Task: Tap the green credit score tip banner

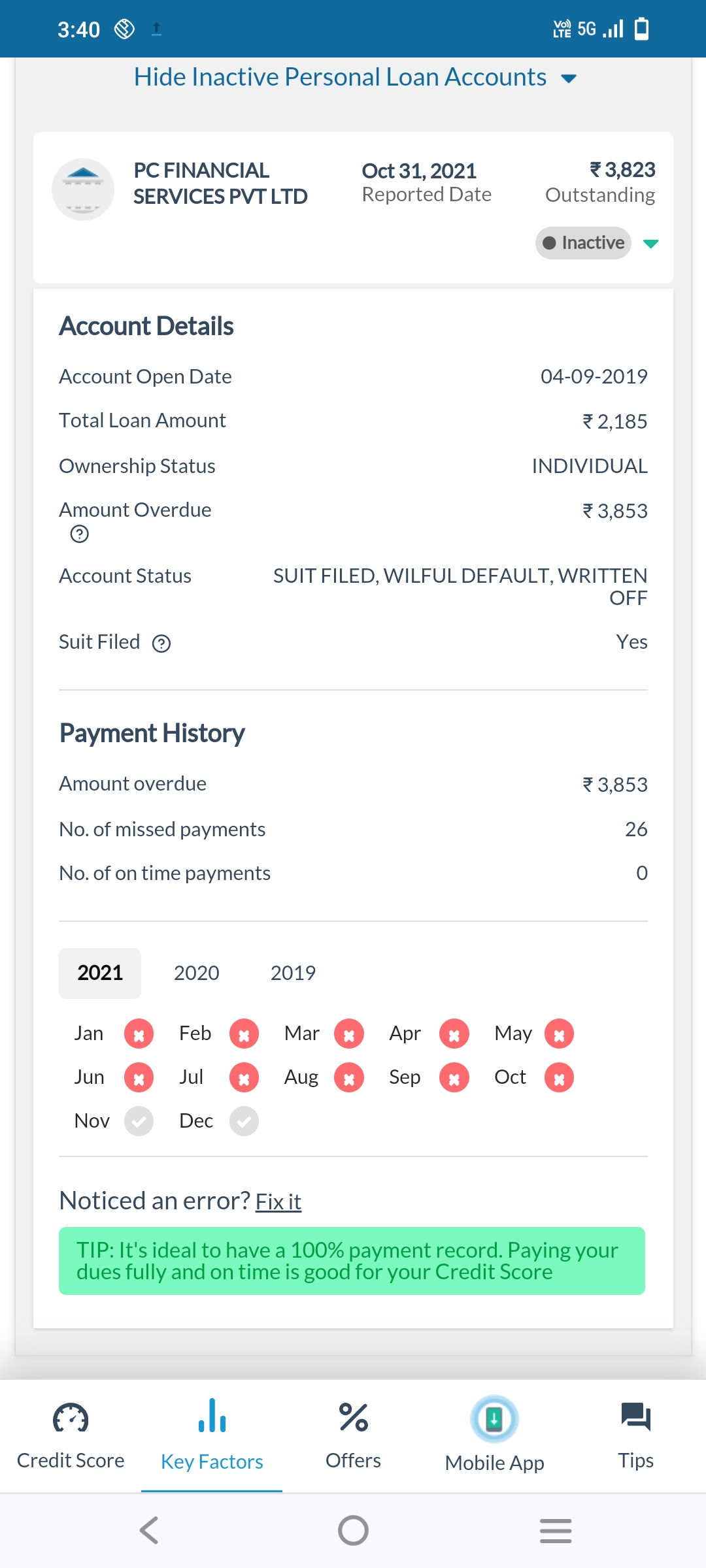Action: pyautogui.click(x=352, y=1261)
